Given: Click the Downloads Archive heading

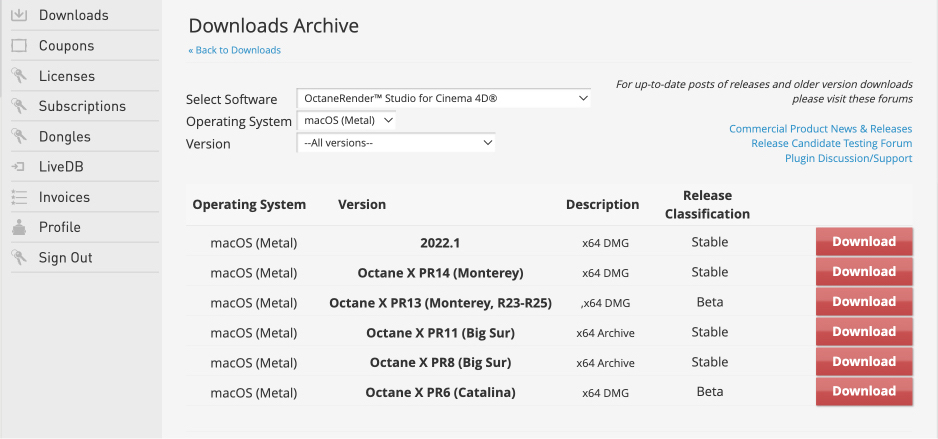Looking at the screenshot, I should coord(273,26).
